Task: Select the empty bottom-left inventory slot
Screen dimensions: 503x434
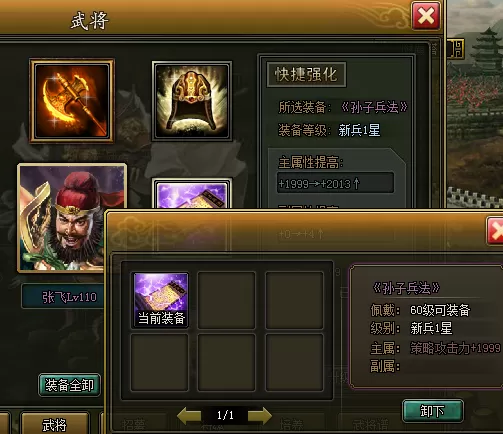Action: point(159,362)
